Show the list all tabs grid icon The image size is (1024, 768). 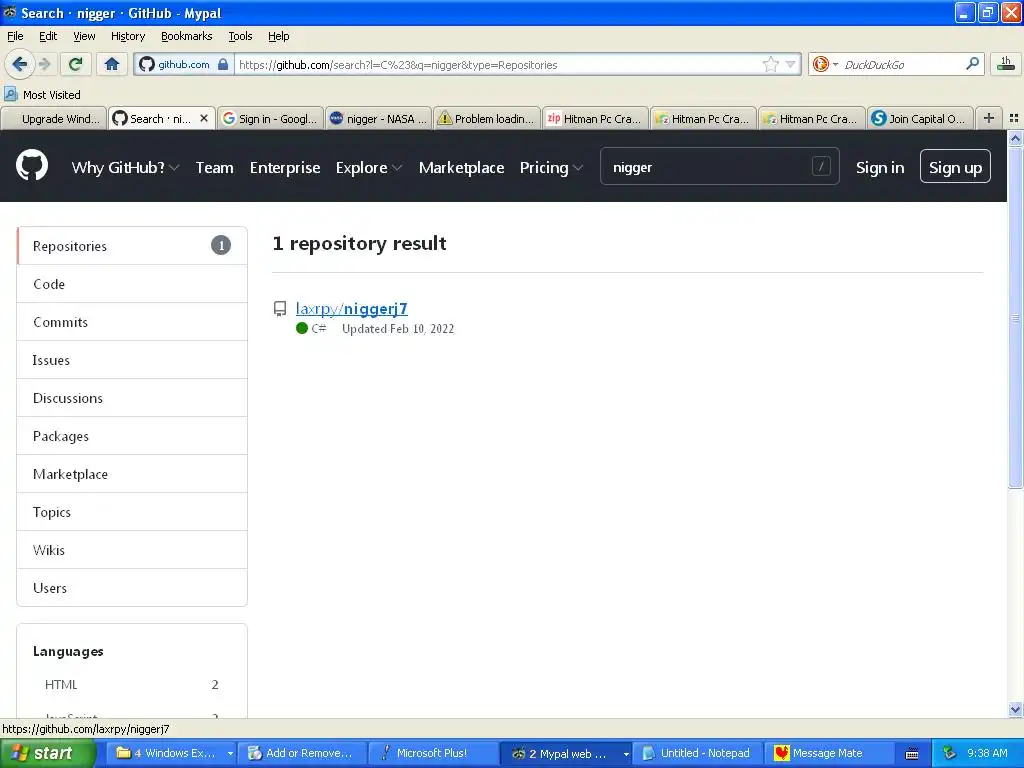point(1014,118)
